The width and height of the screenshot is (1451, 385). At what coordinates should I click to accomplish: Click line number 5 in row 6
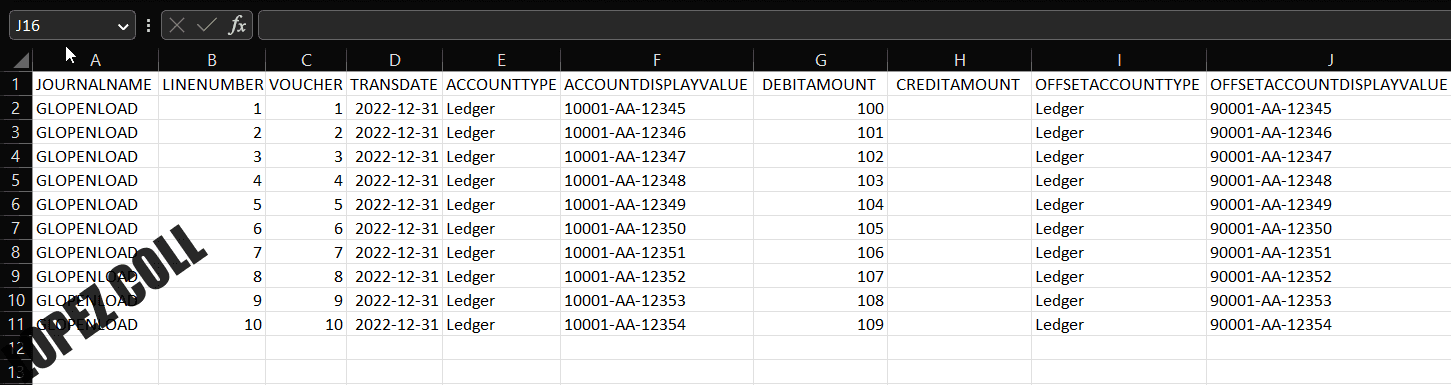coord(212,204)
